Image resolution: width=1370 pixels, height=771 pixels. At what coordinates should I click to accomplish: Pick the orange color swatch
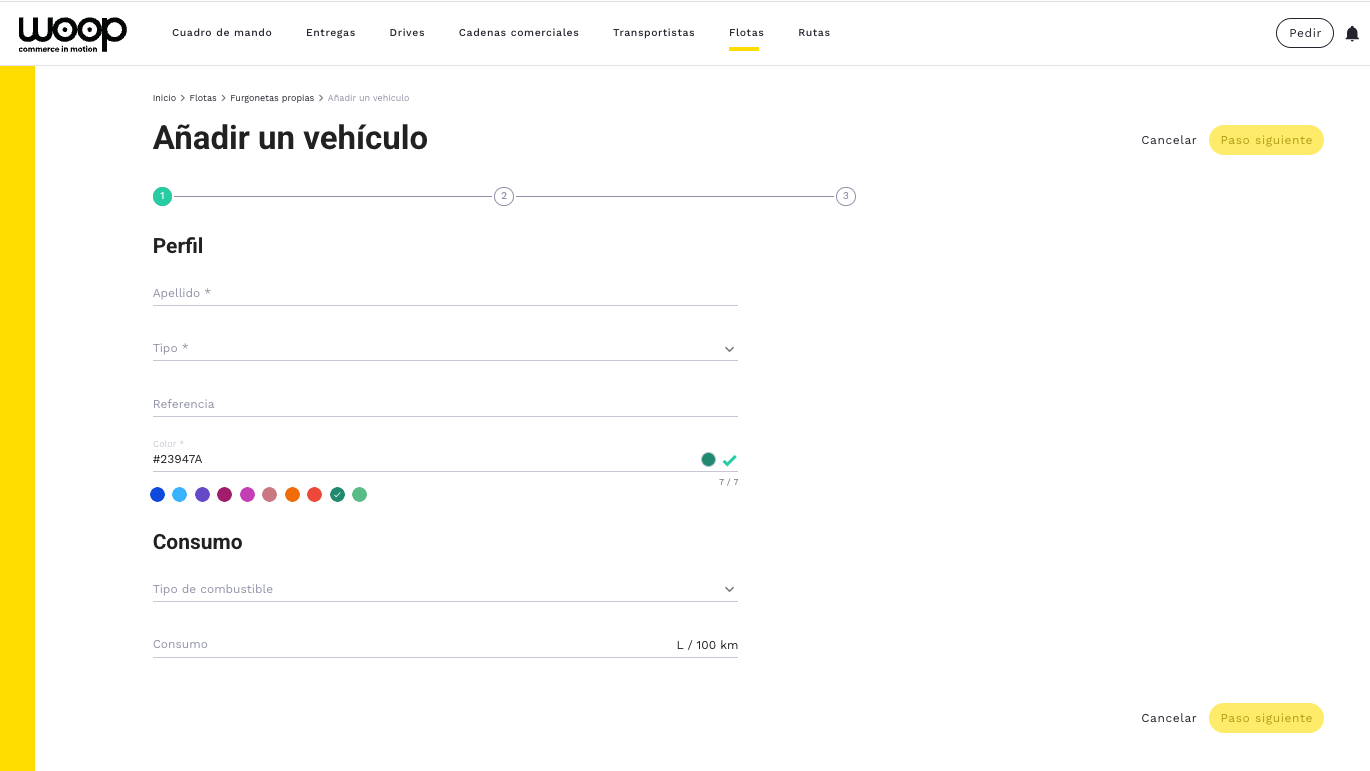[x=292, y=494]
